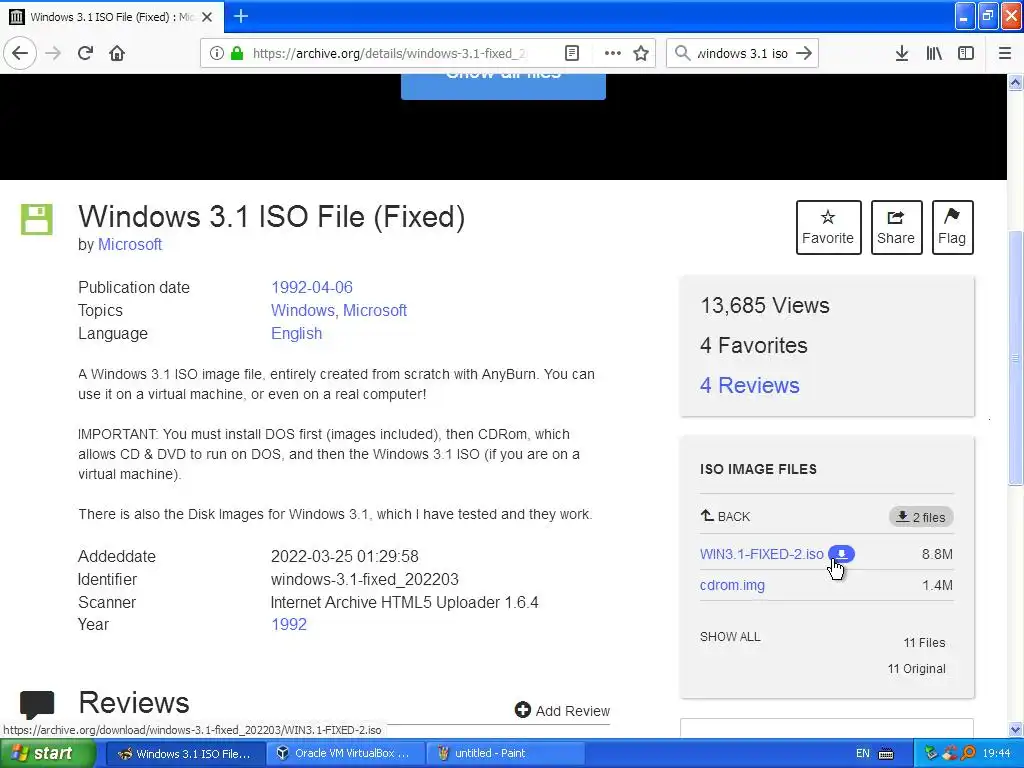Click the search box with windows 3.1 iso
1024x768 pixels.
743,53
